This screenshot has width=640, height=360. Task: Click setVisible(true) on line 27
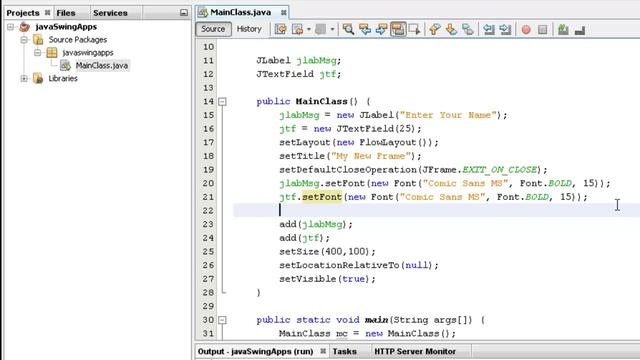coord(324,279)
